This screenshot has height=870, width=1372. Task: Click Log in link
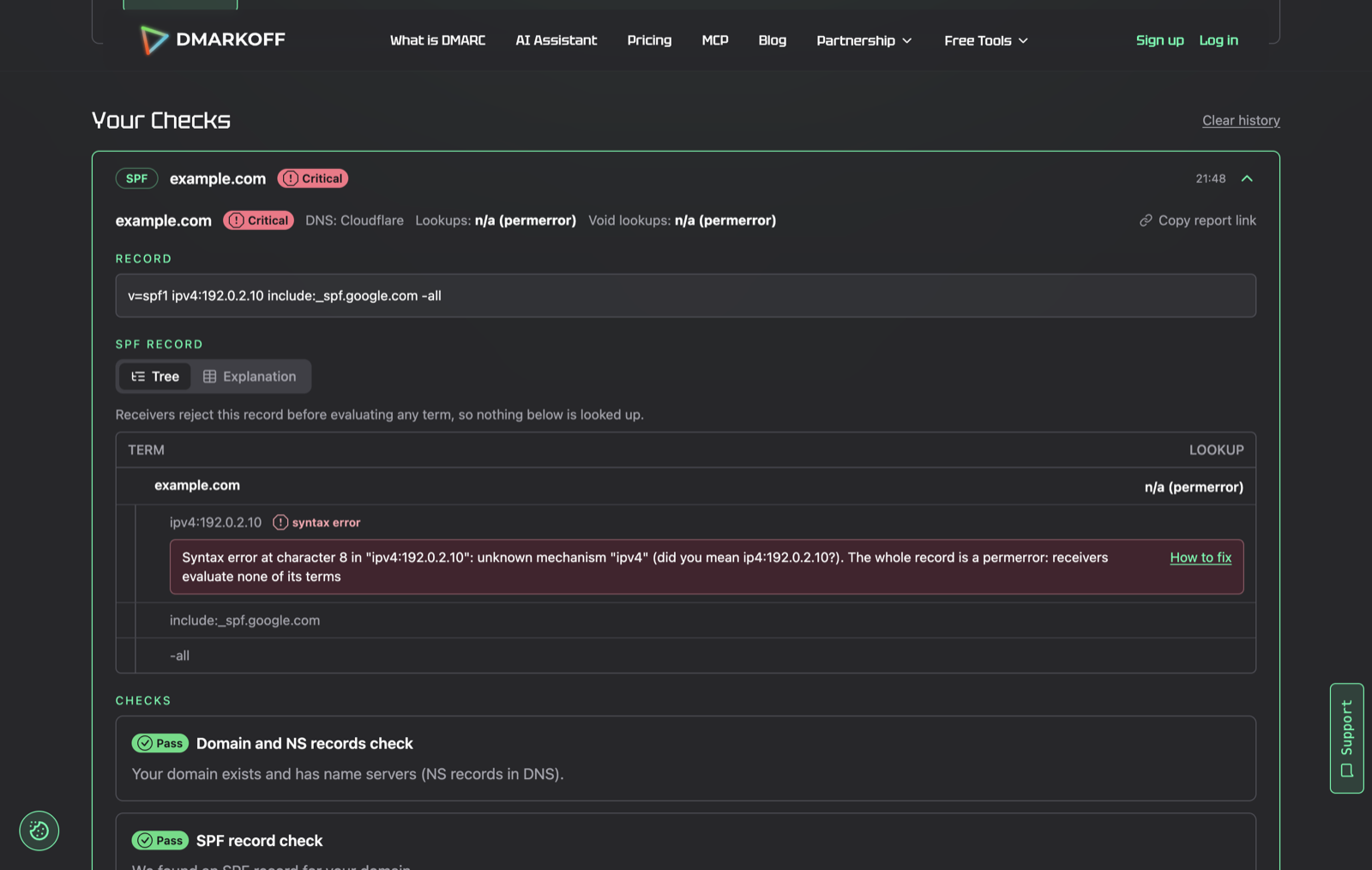[x=1219, y=40]
